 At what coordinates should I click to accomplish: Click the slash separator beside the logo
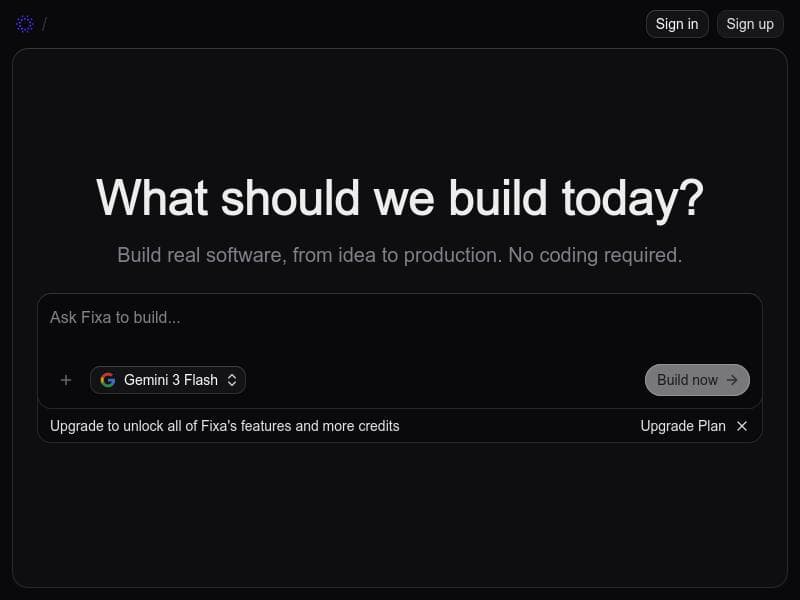click(44, 24)
